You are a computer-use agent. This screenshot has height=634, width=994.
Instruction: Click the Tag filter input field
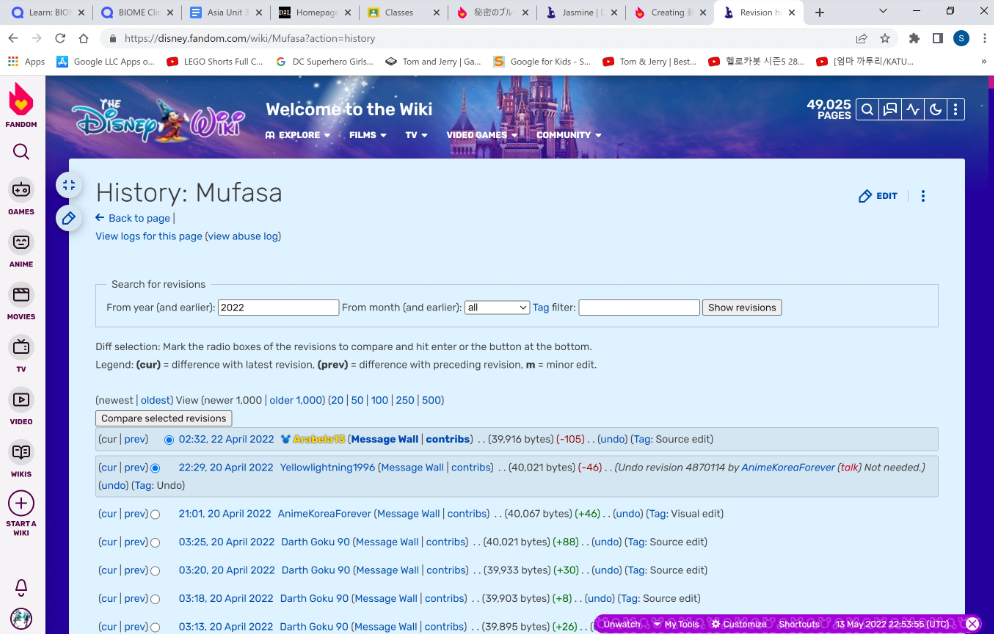click(637, 307)
